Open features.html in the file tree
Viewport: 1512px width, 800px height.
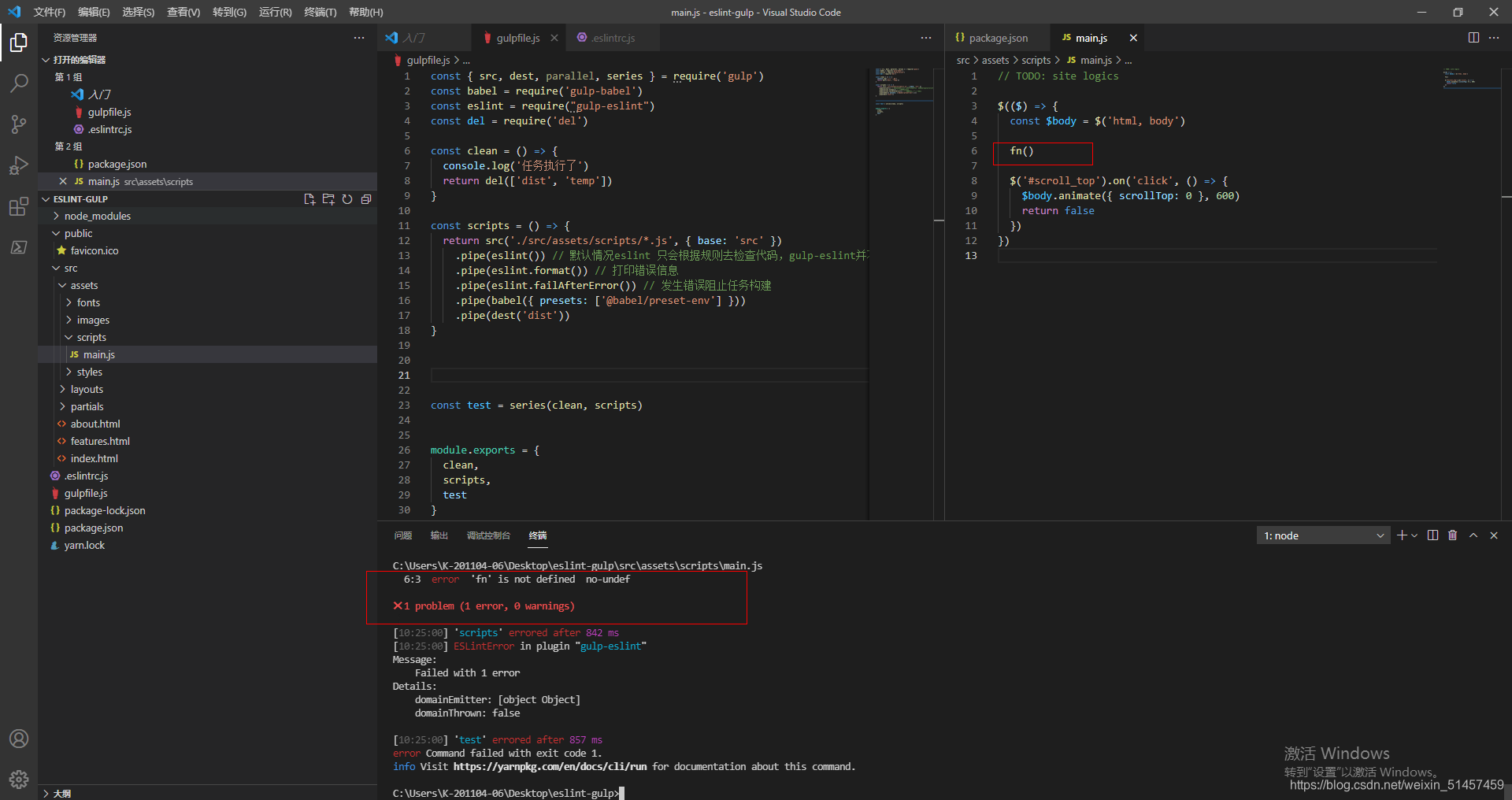click(x=207, y=441)
